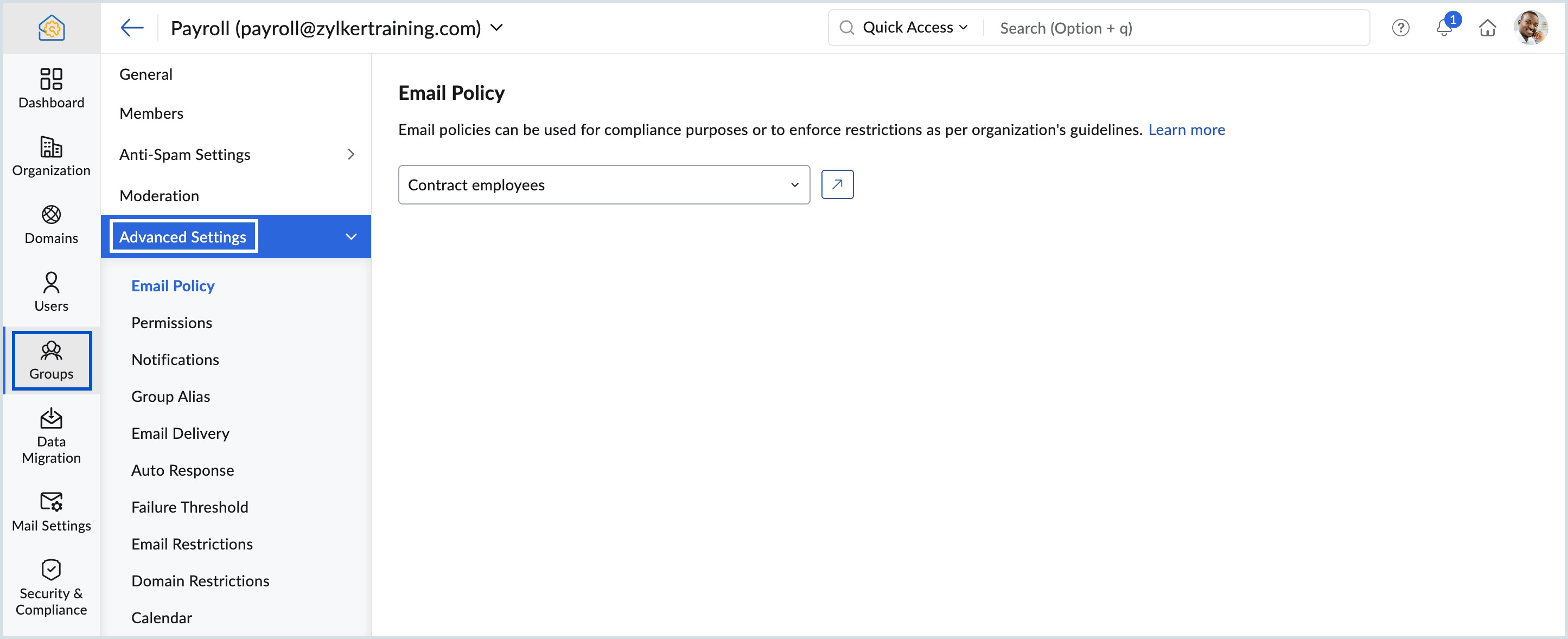Expand Anti-Spam Settings submenu
This screenshot has height=639, width=1568.
[x=236, y=155]
